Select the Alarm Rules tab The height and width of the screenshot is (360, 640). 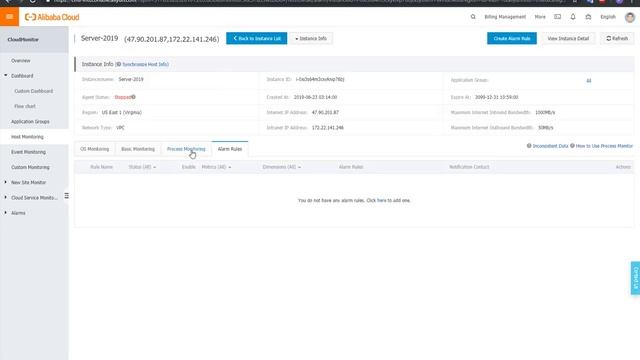click(x=230, y=149)
